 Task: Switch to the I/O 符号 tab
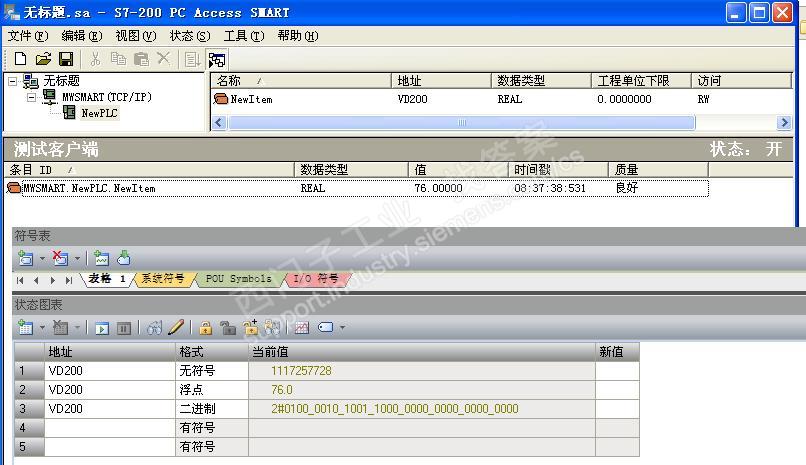coord(316,279)
